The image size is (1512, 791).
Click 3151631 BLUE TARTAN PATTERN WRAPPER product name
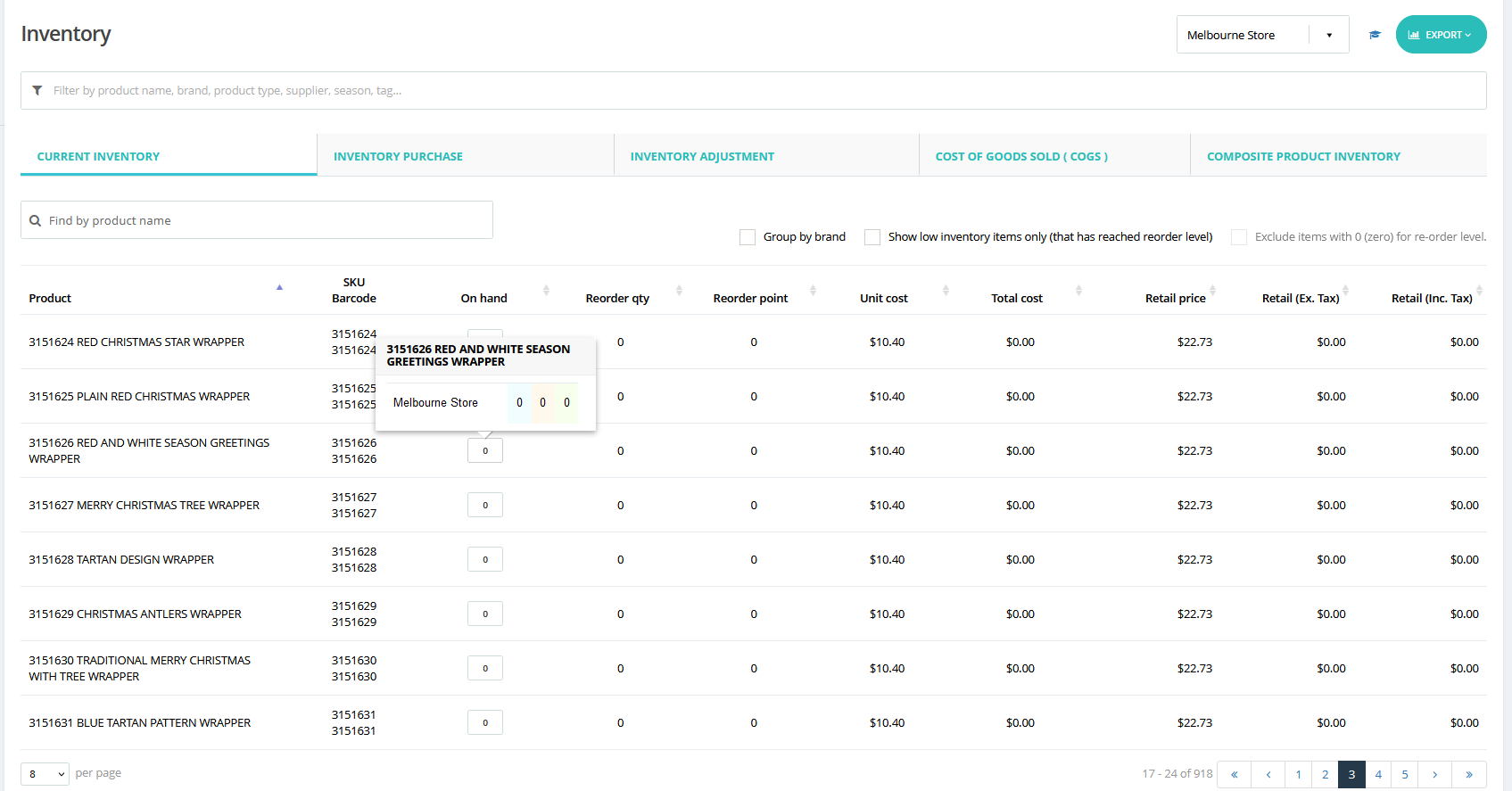[x=140, y=722]
